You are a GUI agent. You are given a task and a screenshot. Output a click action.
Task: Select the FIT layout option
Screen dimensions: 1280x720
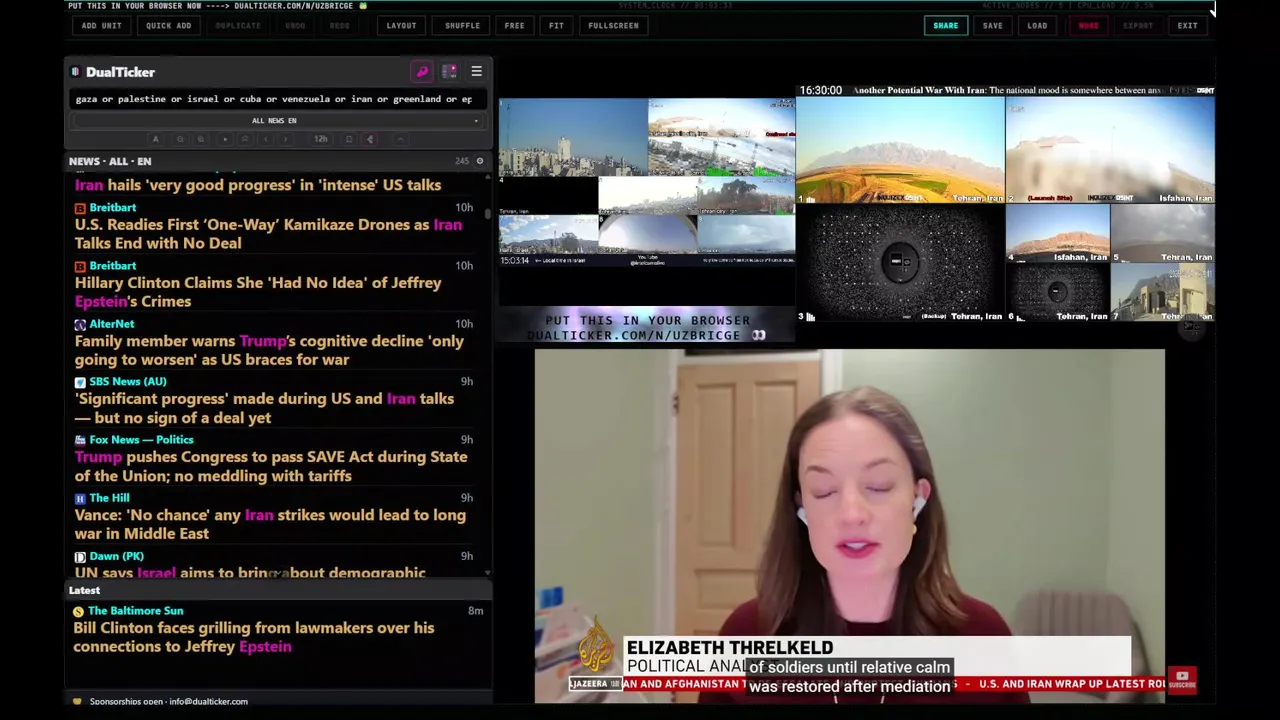(x=556, y=25)
